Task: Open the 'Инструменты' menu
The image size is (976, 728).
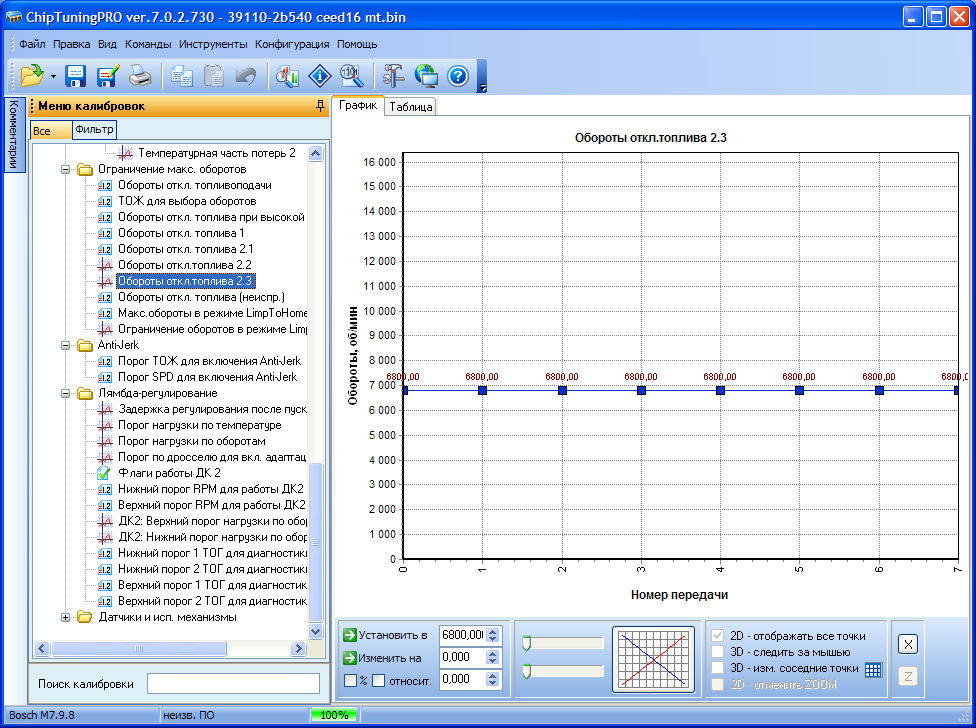Action: (x=213, y=44)
